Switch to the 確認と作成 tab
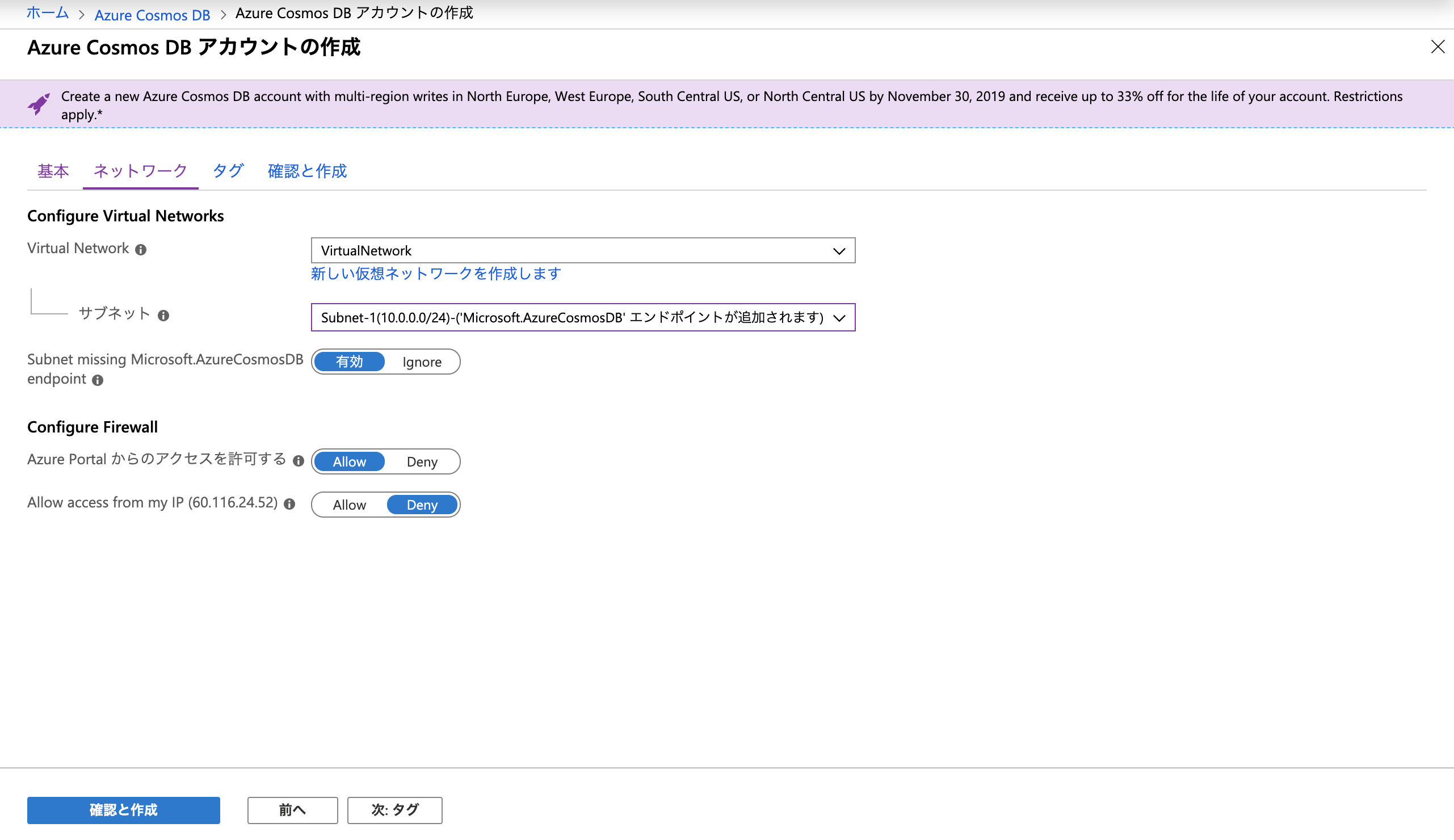This screenshot has height=840, width=1454. 308,171
